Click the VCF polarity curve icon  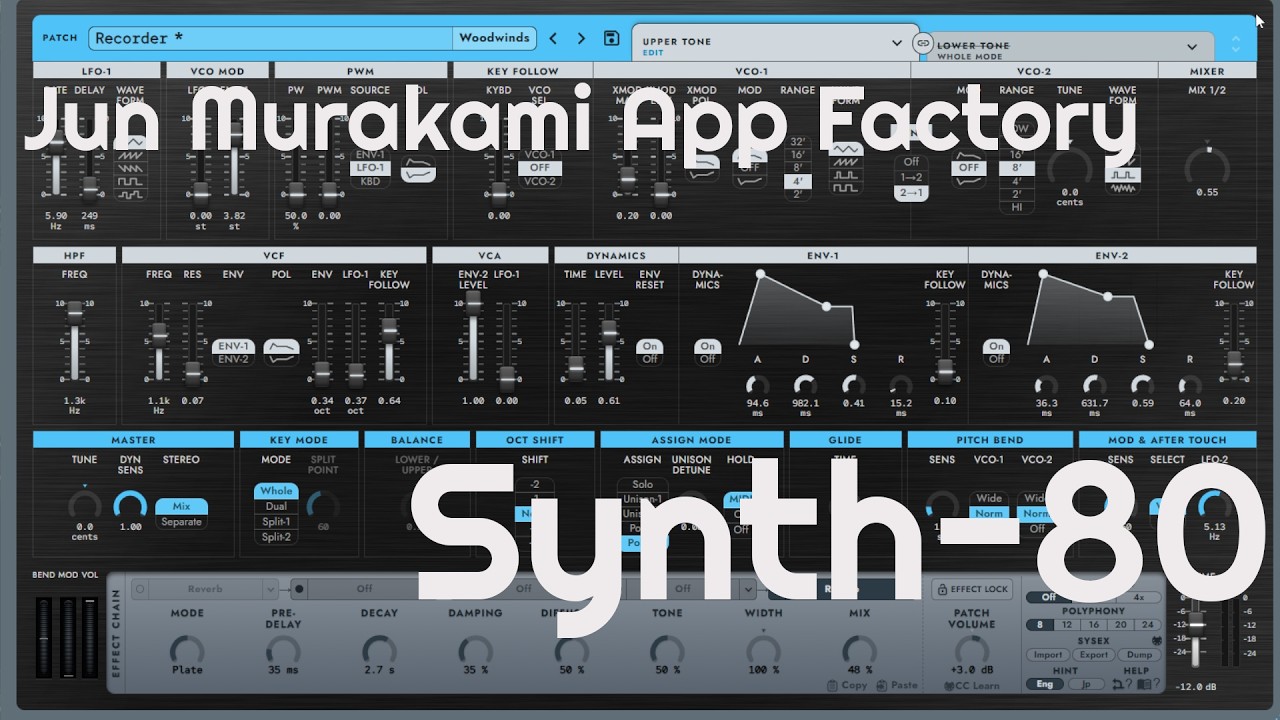281,352
